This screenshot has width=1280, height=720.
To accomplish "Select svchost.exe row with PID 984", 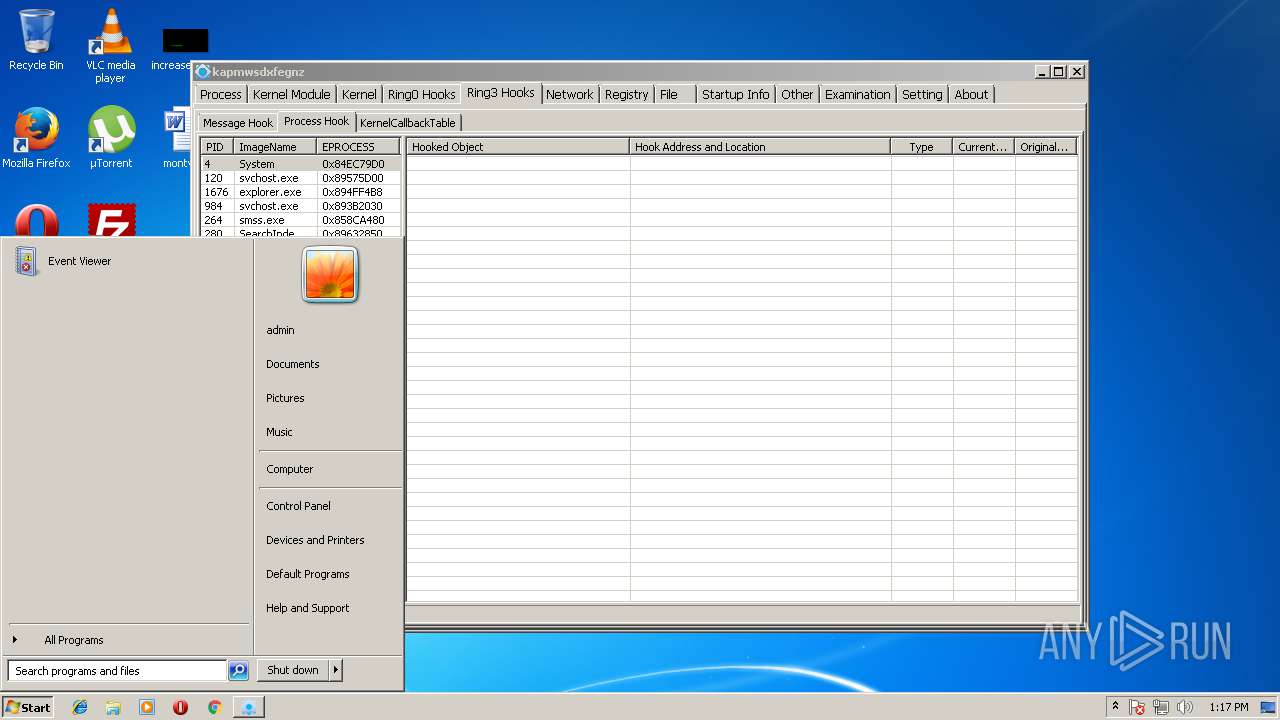I will click(x=300, y=206).
